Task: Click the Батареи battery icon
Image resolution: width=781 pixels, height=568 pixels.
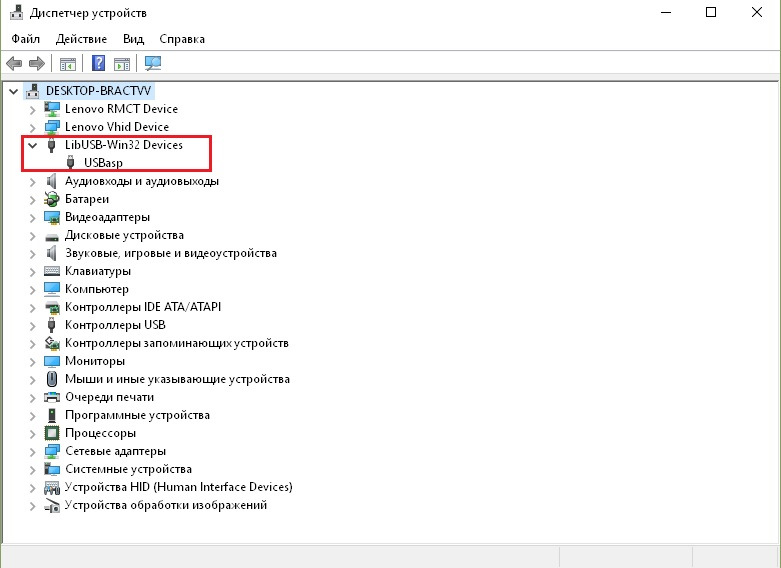Action: (x=53, y=199)
